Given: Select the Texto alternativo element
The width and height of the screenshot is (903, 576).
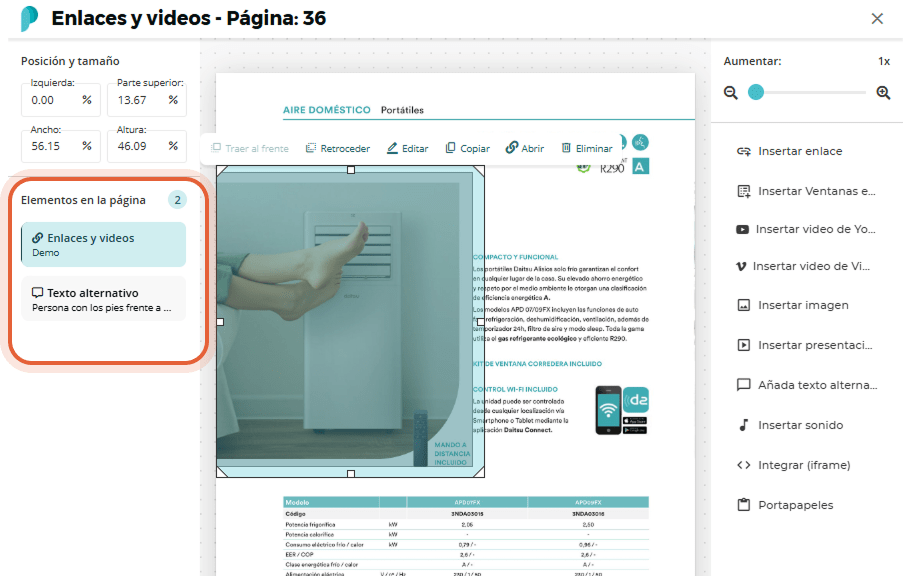Looking at the screenshot, I should (104, 299).
